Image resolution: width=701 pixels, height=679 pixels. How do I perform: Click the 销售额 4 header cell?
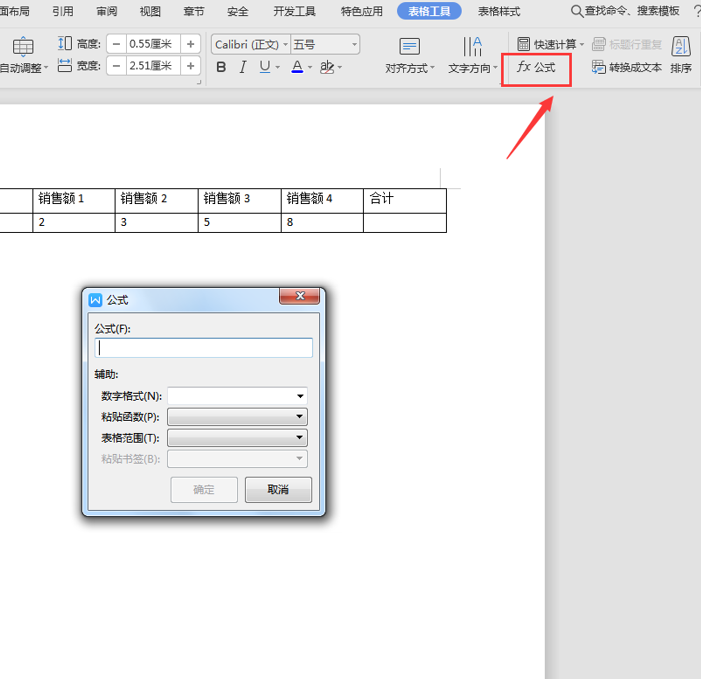click(x=322, y=200)
